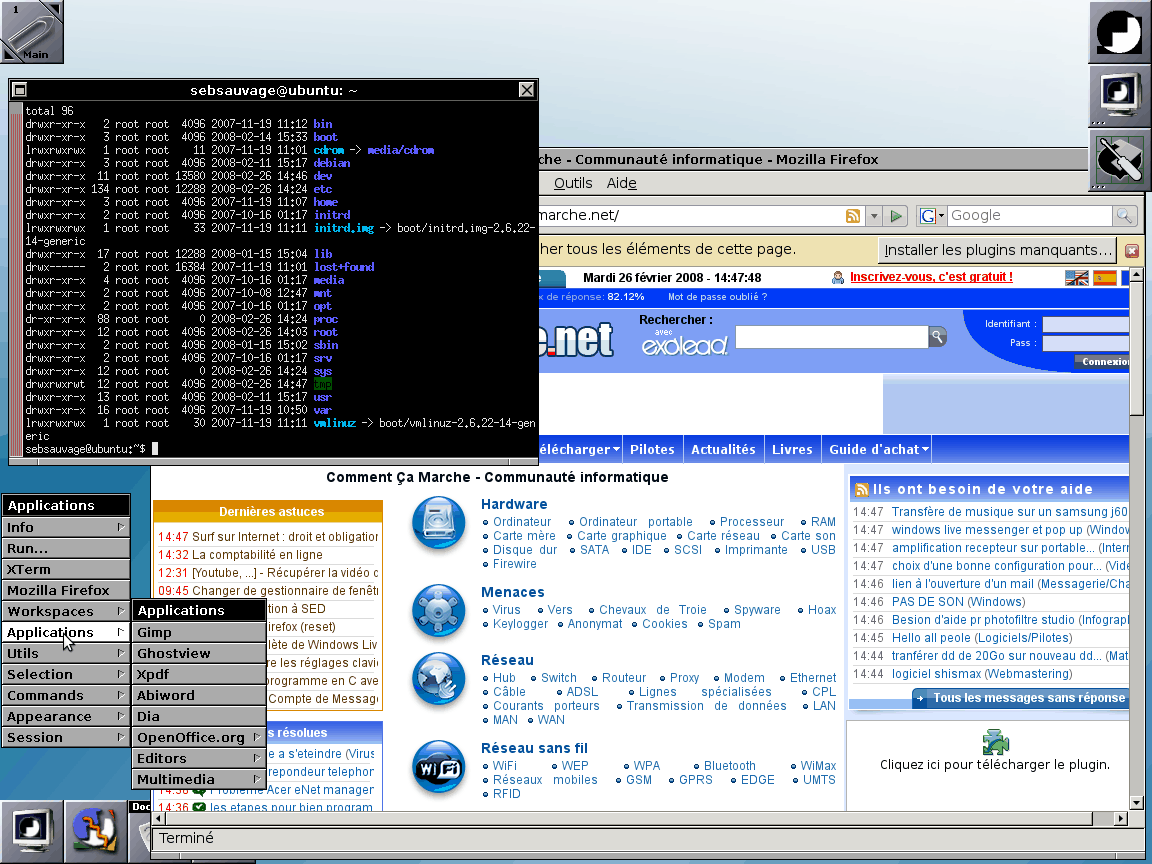Screen dimensions: 1152x864
Task: Click the Hardware category disk icon
Action: [x=439, y=523]
